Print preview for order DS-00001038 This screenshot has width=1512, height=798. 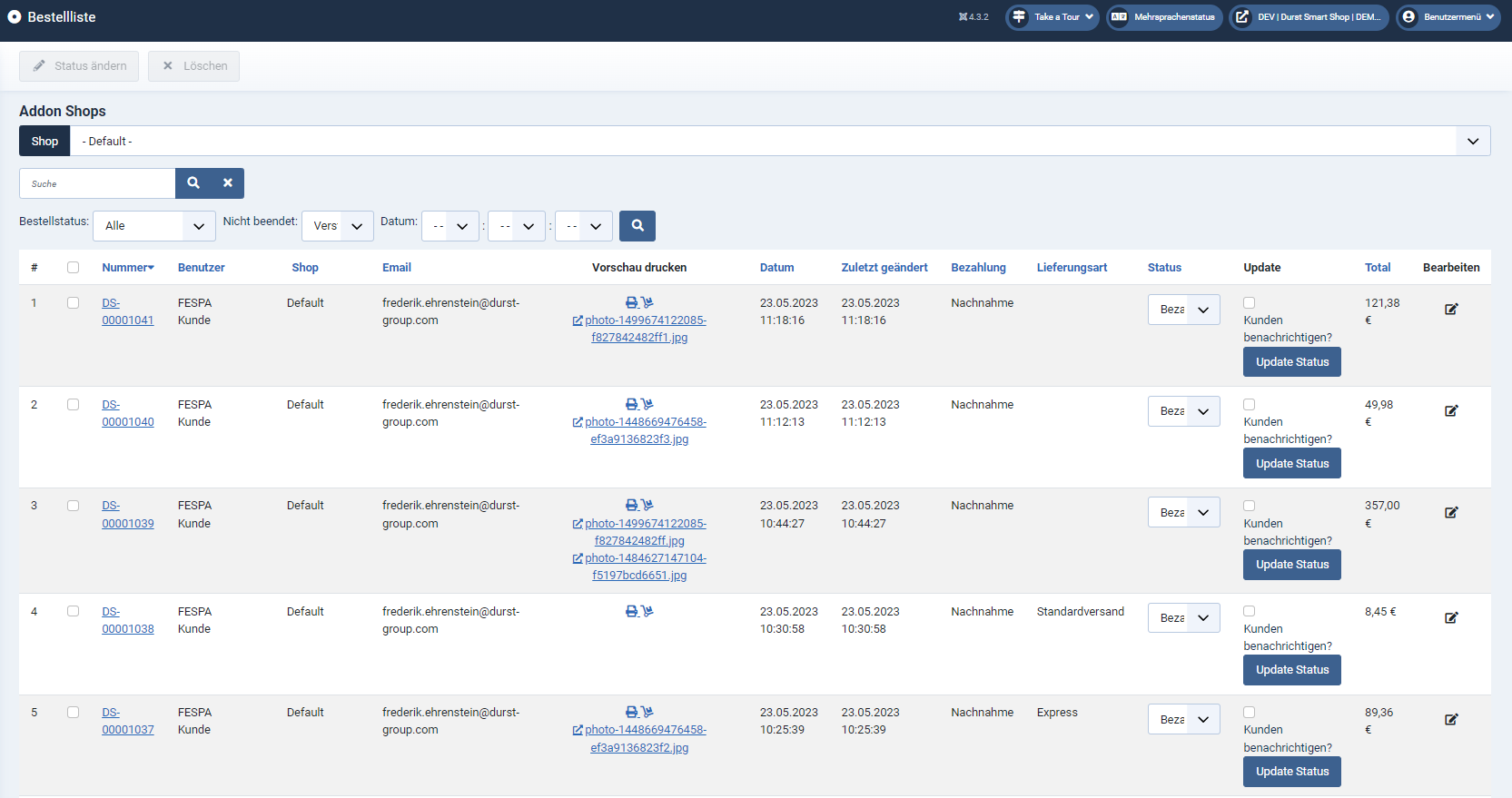[631, 611]
